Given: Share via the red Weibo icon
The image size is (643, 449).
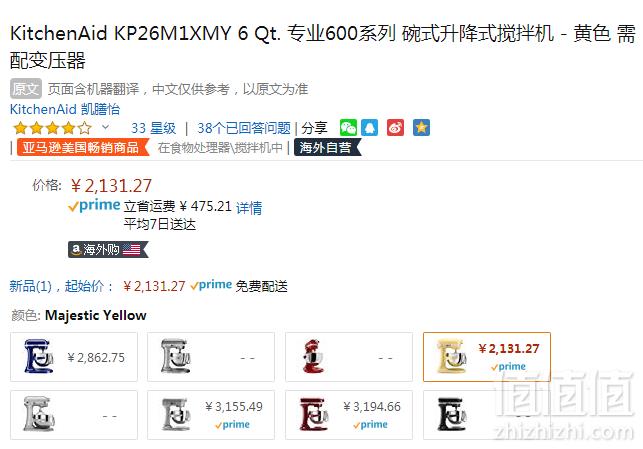Looking at the screenshot, I should coord(395,128).
